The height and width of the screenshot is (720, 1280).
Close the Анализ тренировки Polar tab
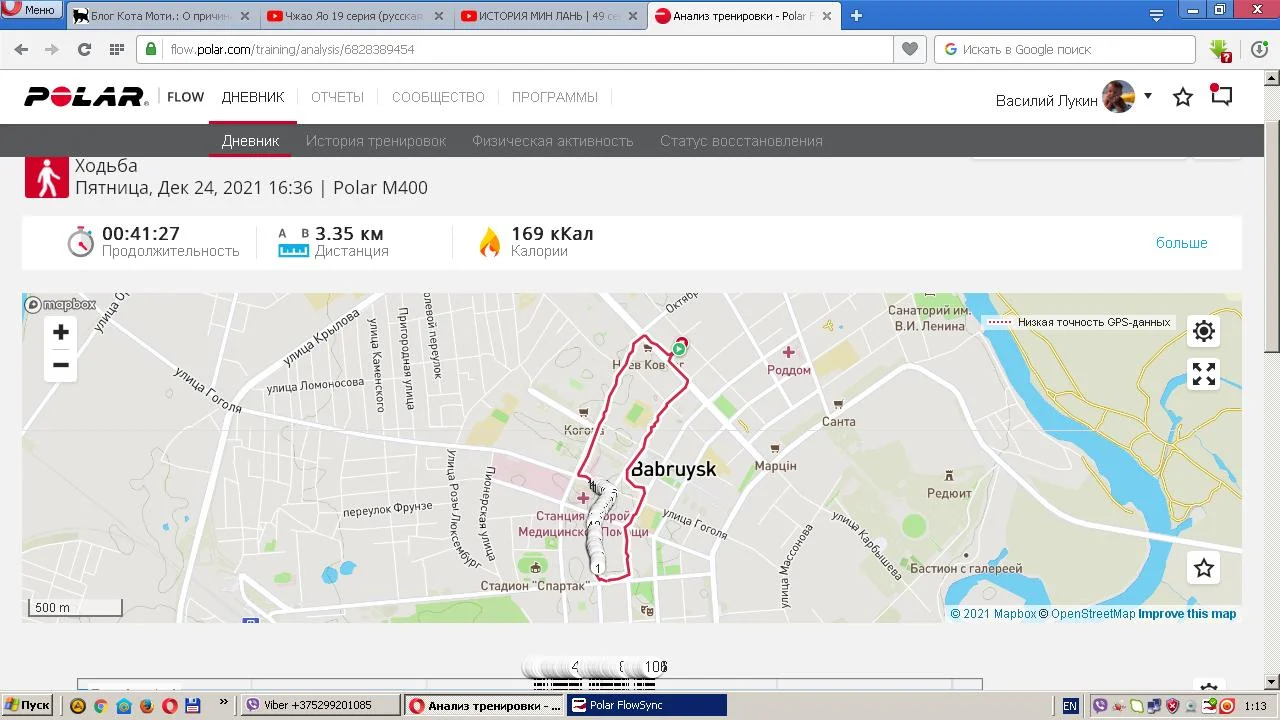(827, 16)
